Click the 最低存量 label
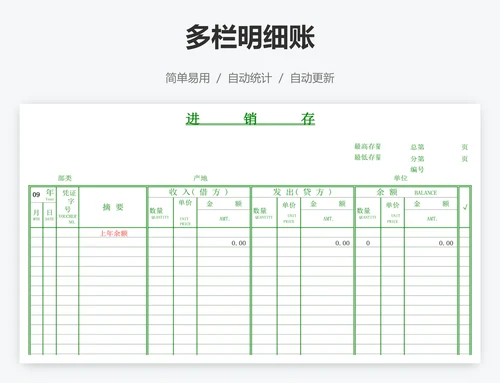Image resolution: width=500 pixels, height=383 pixels. [367, 157]
